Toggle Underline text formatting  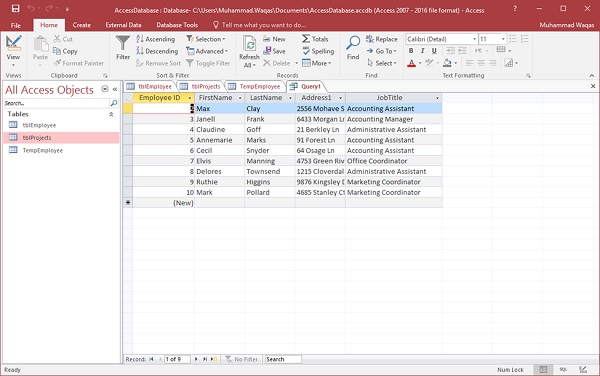point(434,50)
